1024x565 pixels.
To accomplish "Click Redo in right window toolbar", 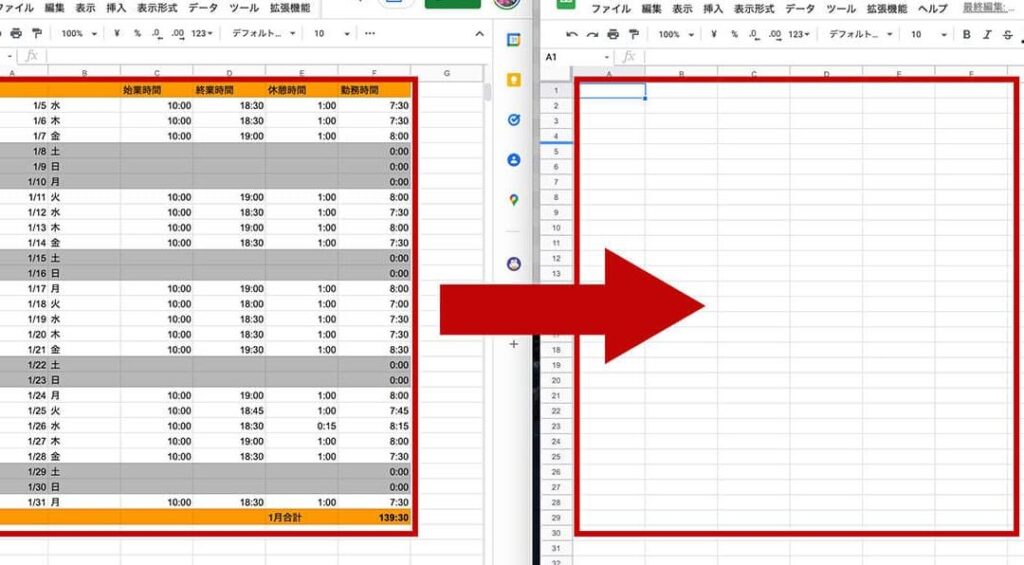I will (x=590, y=34).
